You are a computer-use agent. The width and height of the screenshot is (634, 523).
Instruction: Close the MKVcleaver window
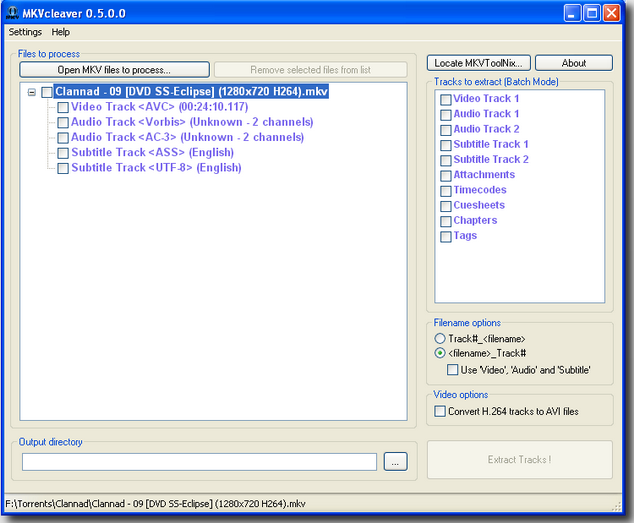pyautogui.click(x=612, y=13)
